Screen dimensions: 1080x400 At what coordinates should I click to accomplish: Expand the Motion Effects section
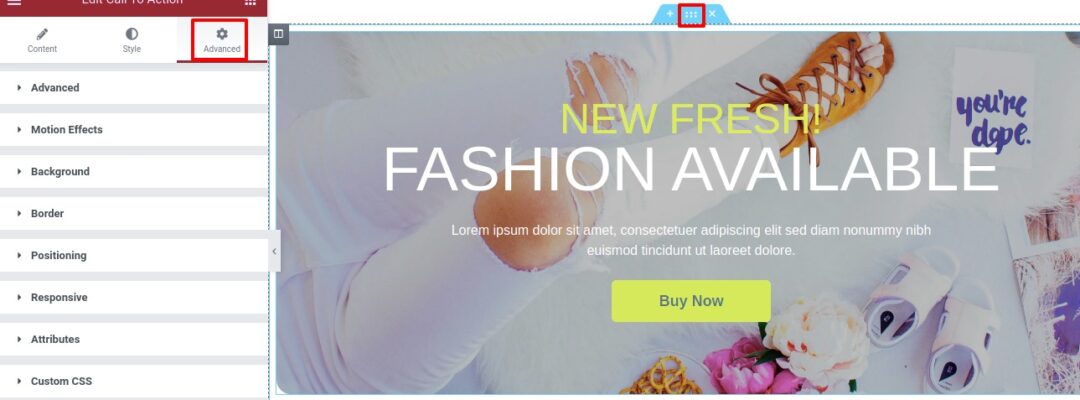[x=134, y=129]
